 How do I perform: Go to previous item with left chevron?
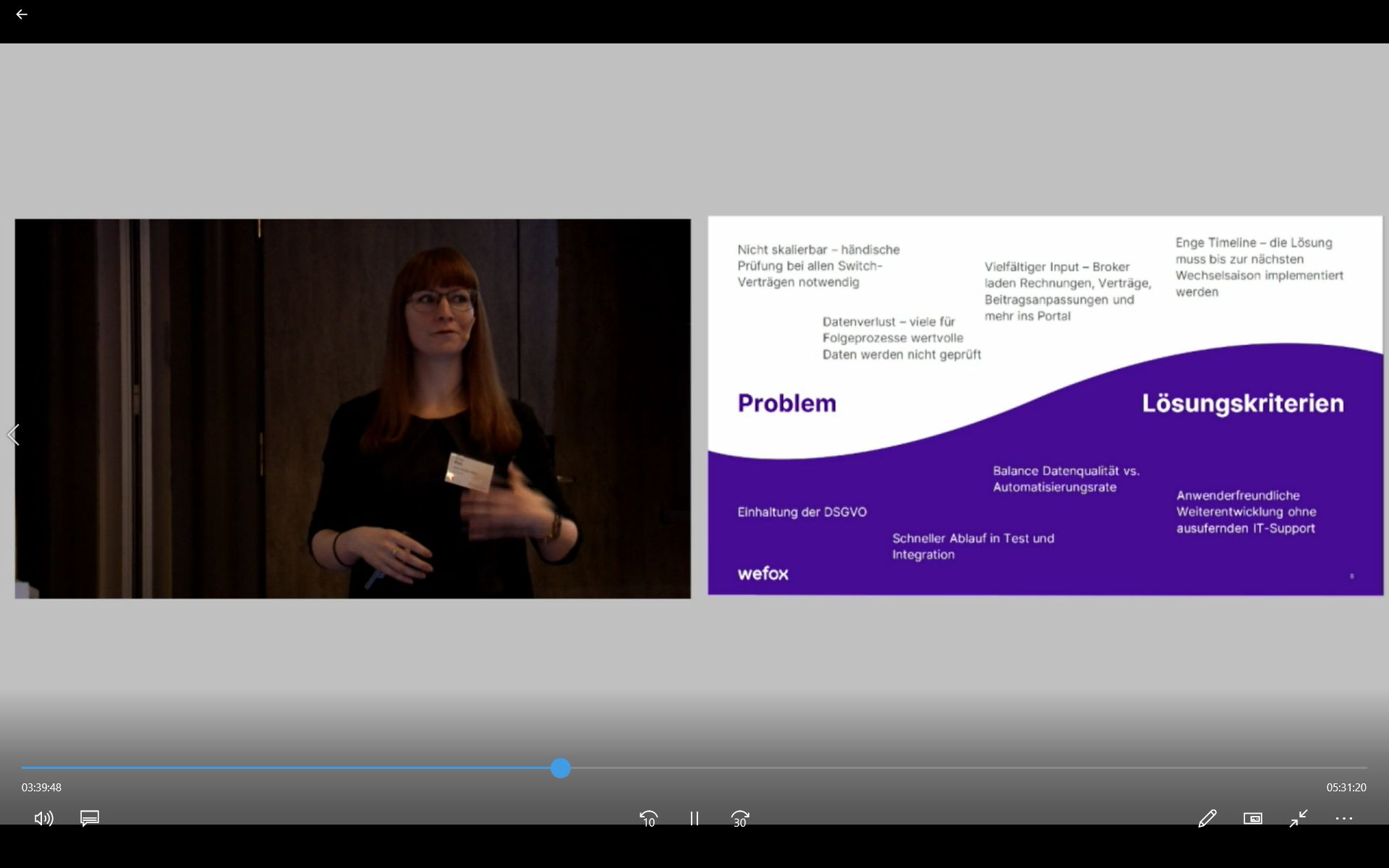[13, 435]
